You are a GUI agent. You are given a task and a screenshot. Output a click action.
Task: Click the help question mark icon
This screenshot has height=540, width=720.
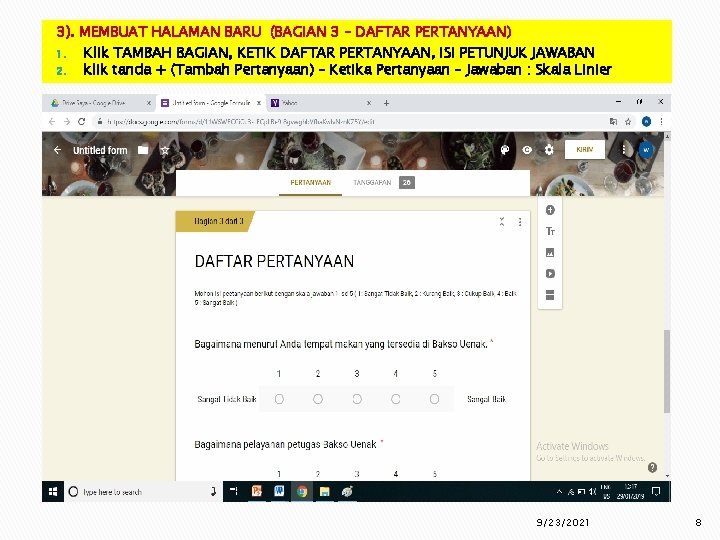point(652,467)
